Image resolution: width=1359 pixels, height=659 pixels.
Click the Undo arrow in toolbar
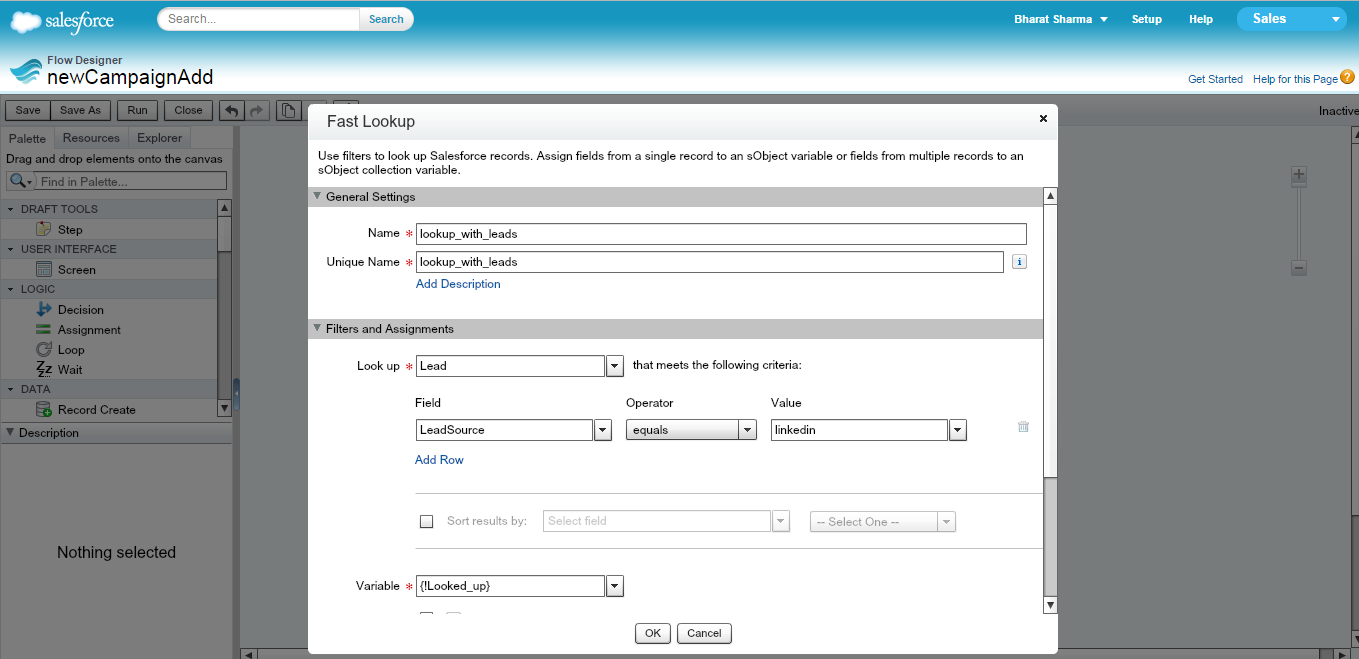[232, 110]
